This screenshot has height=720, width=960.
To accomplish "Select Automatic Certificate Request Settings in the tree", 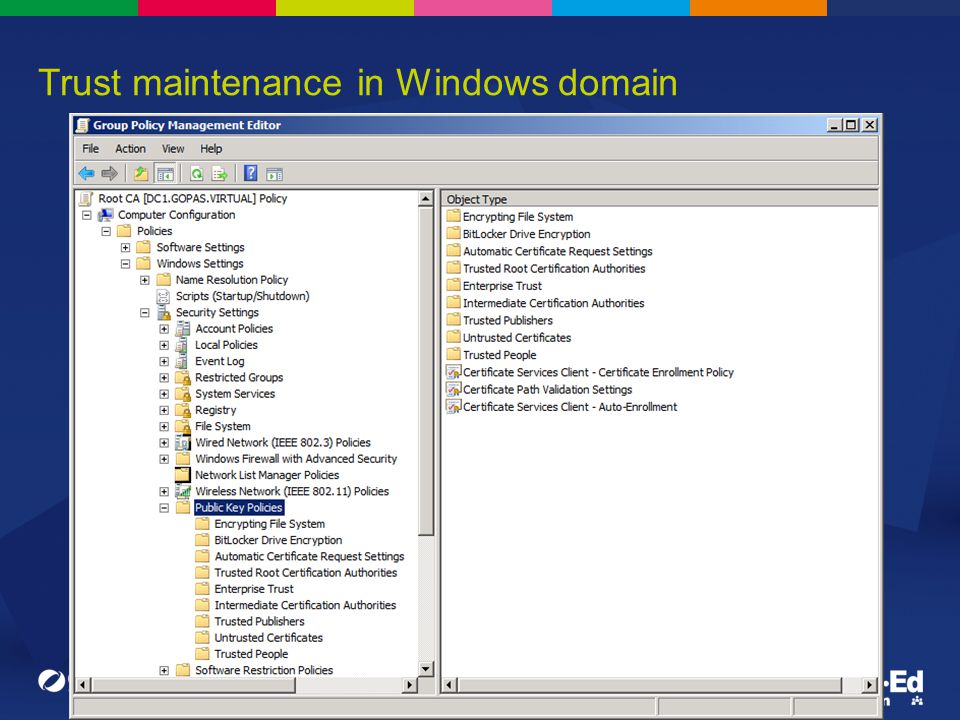I will (x=309, y=557).
